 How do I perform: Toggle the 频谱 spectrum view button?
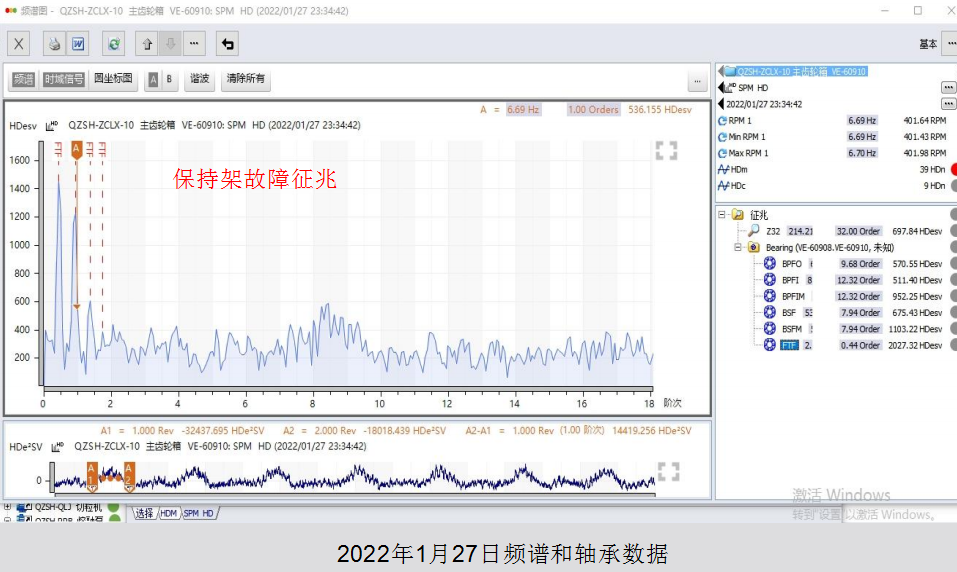(23, 79)
